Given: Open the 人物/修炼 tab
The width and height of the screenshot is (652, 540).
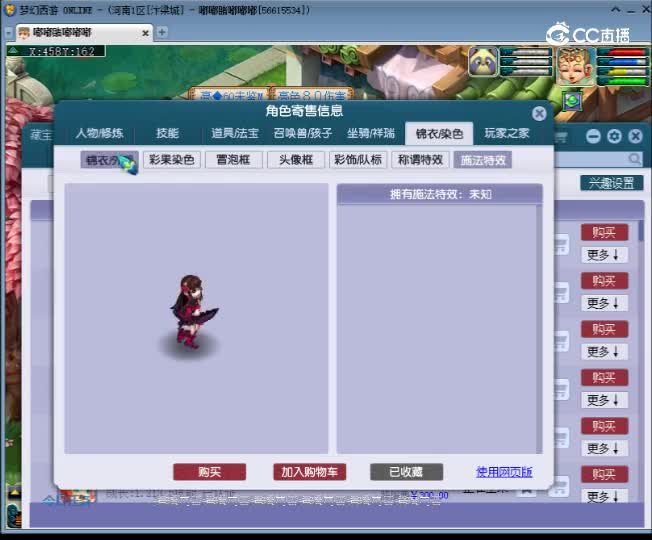Looking at the screenshot, I should coord(99,133).
